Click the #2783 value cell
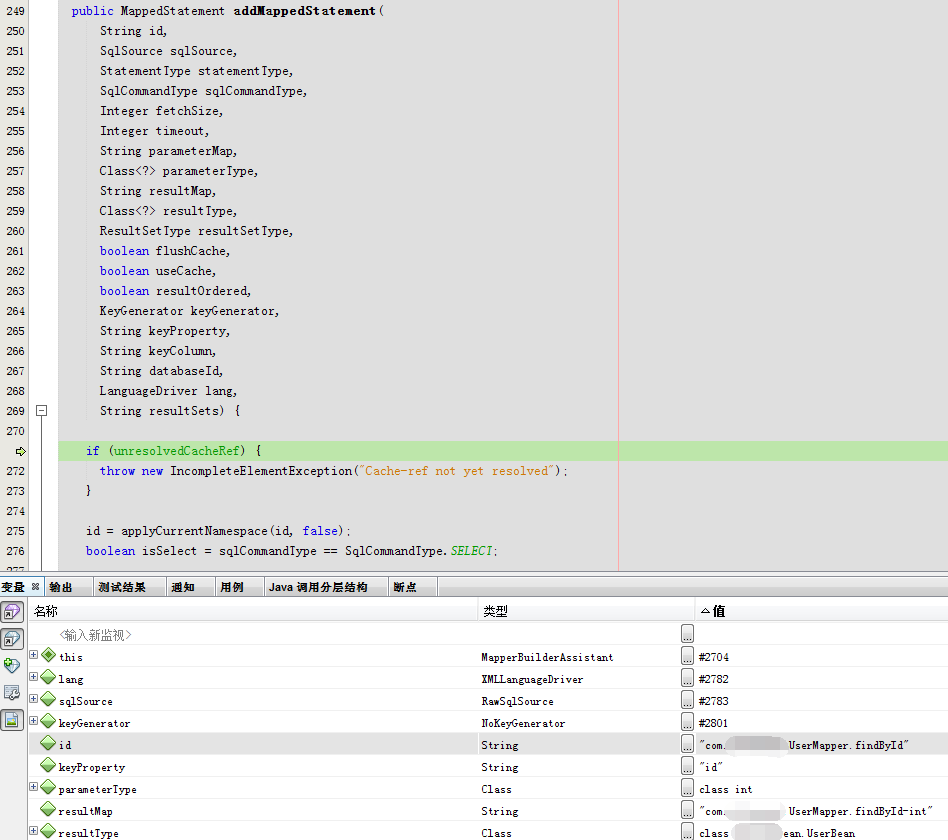Viewport: 948px width, 840px height. coord(713,702)
